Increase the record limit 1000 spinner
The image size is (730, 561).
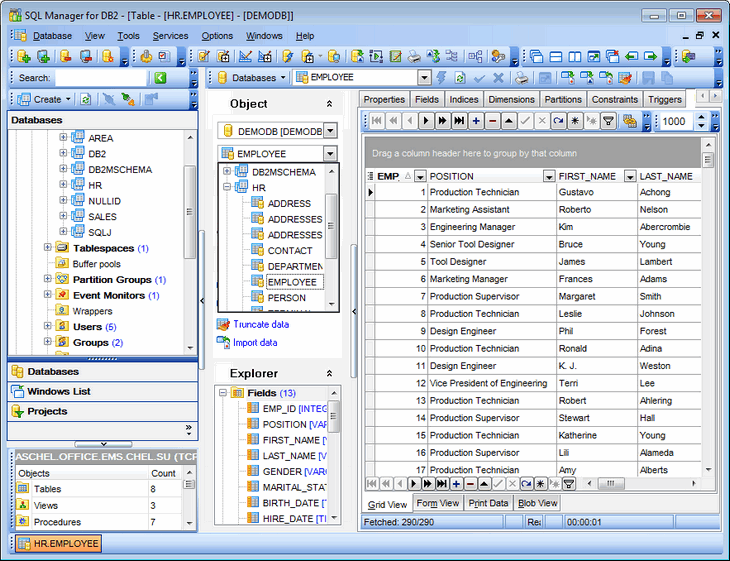click(701, 117)
